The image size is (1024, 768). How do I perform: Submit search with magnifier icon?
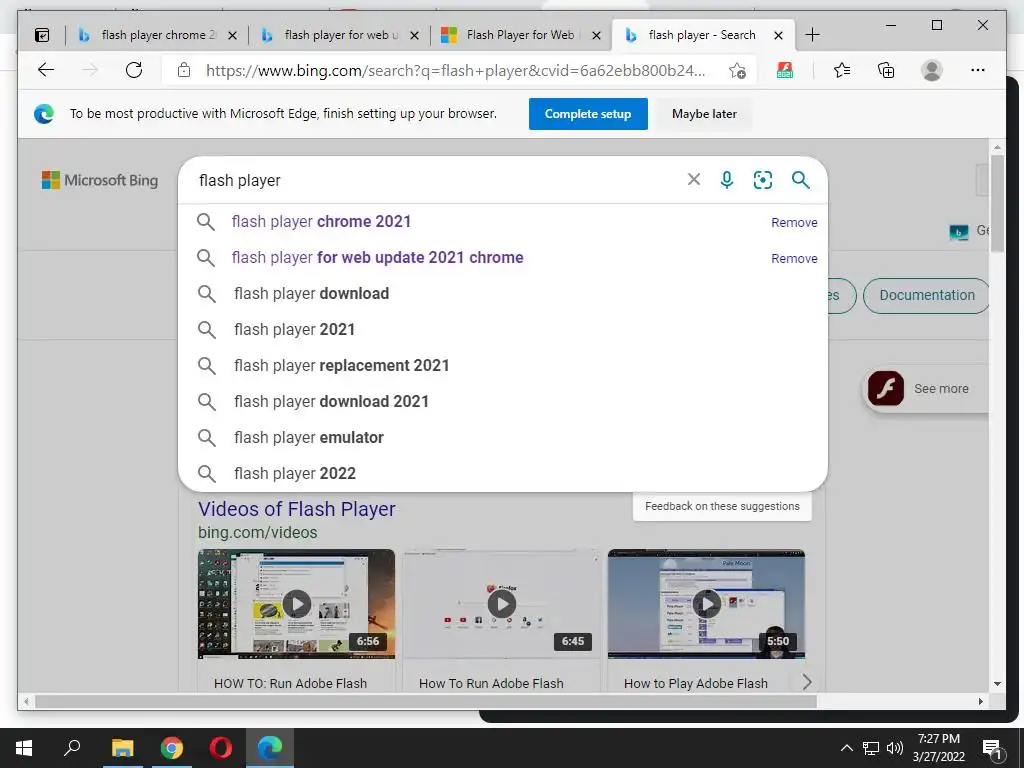pos(801,180)
